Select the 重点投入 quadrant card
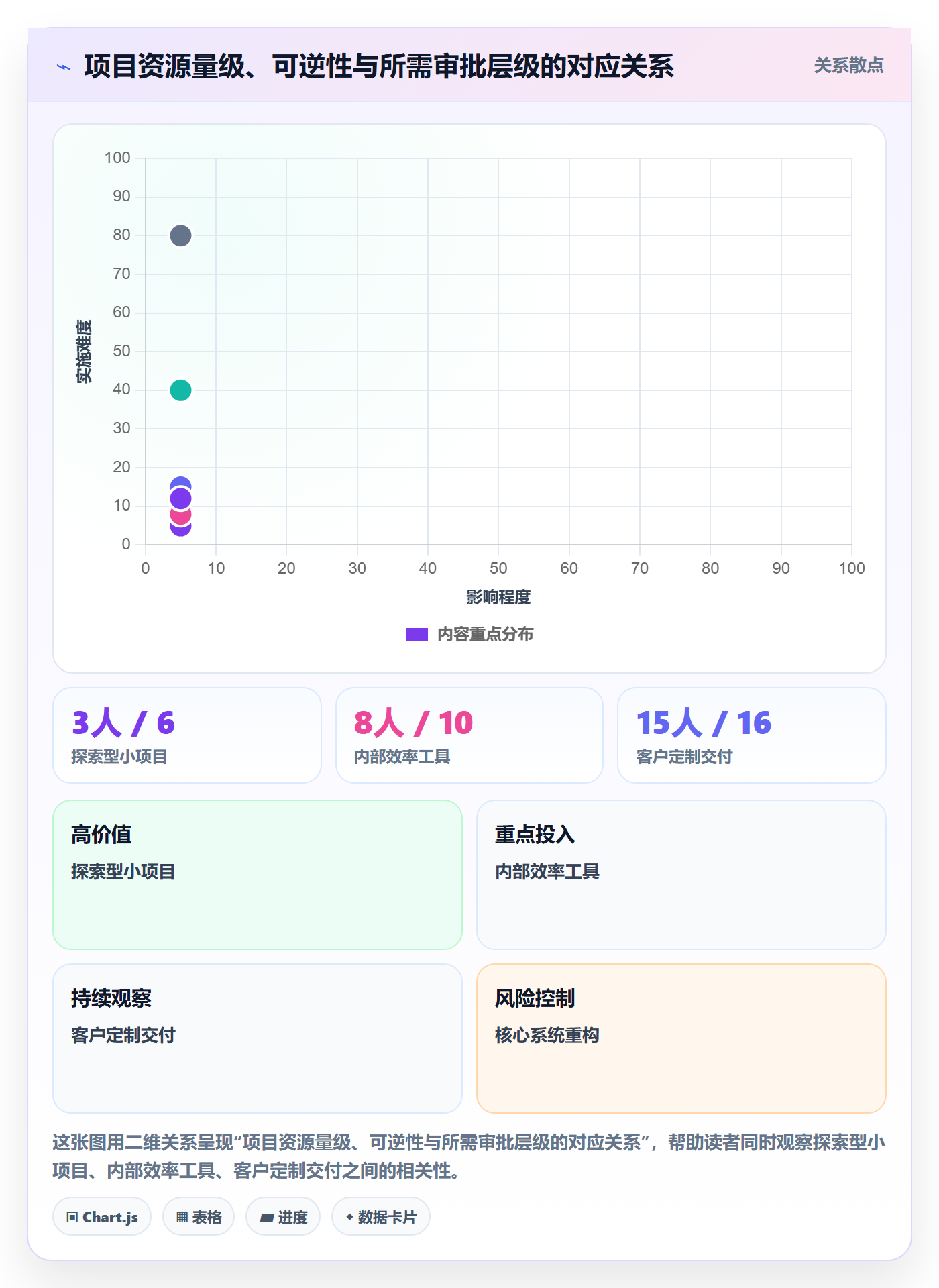 tap(681, 875)
